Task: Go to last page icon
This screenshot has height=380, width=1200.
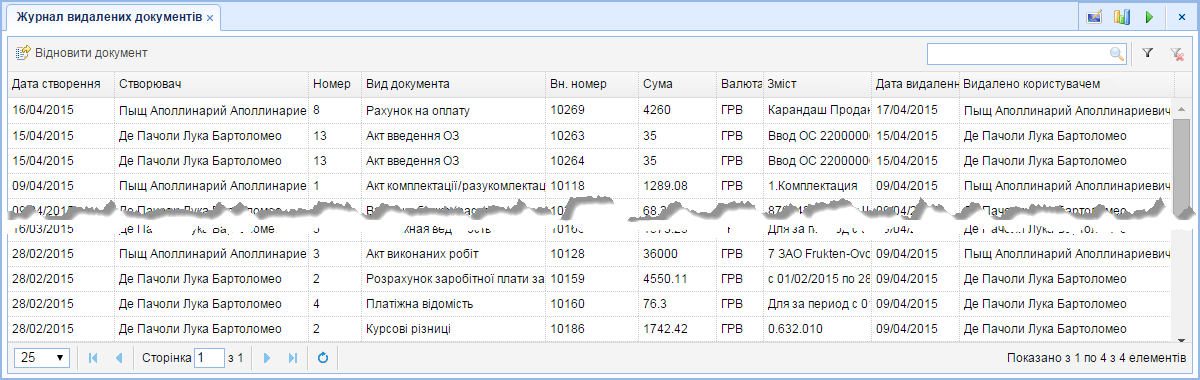Action: pyautogui.click(x=293, y=357)
